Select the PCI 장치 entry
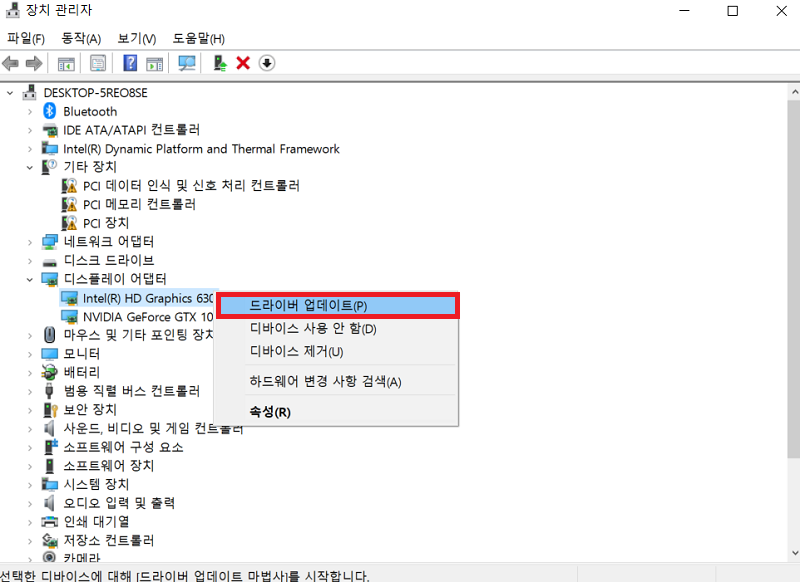 pyautogui.click(x=106, y=223)
